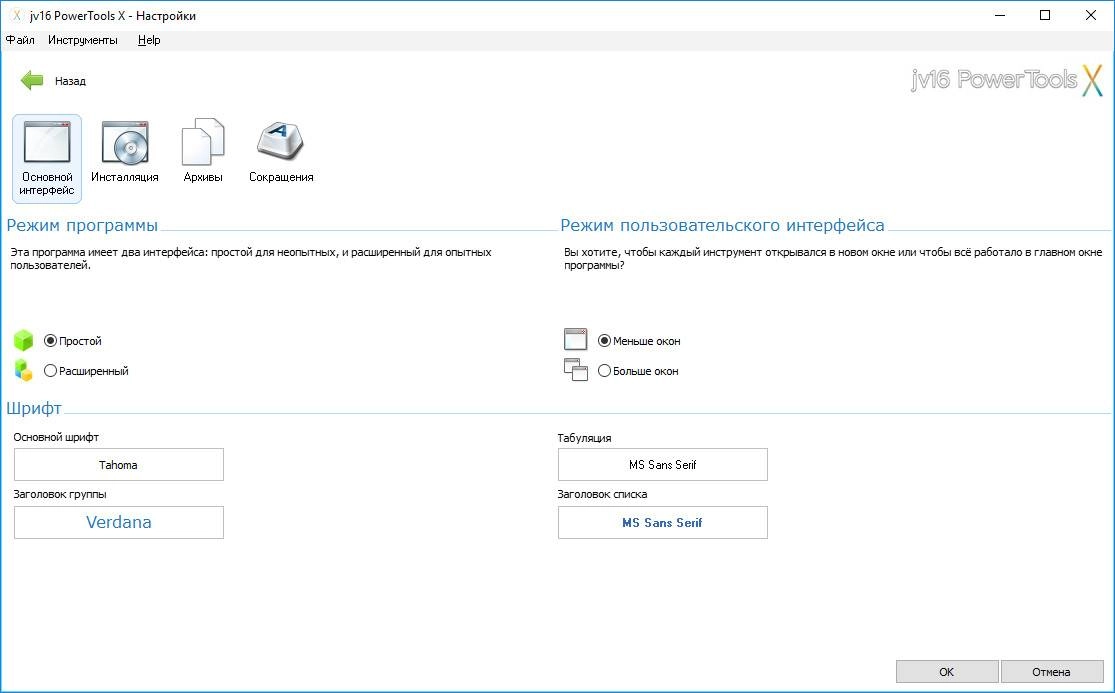Click the Табуляция label

click(x=585, y=438)
